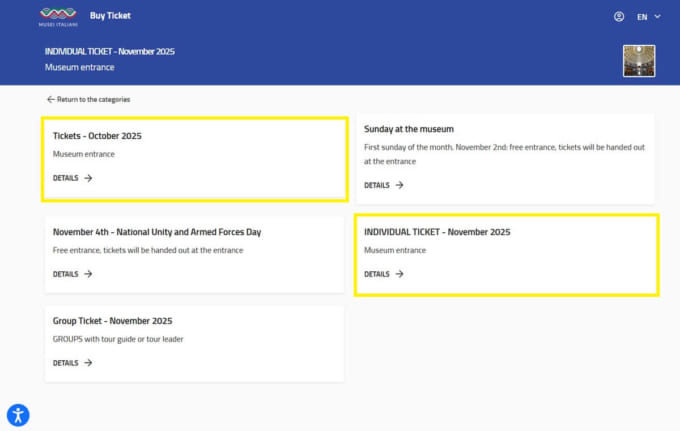This screenshot has height=431, width=680.
Task: Select the Group Ticket - November 2025 title
Action: [112, 321]
